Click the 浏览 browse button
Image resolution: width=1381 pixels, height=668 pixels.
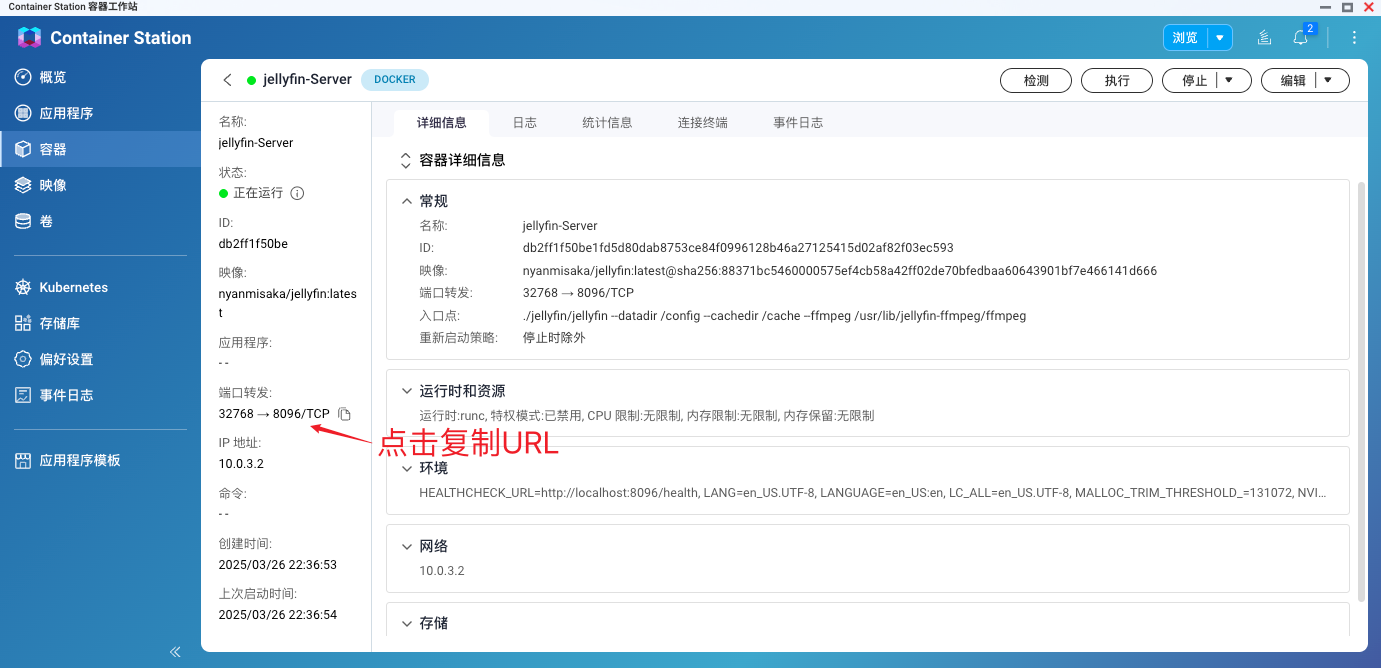click(1185, 38)
